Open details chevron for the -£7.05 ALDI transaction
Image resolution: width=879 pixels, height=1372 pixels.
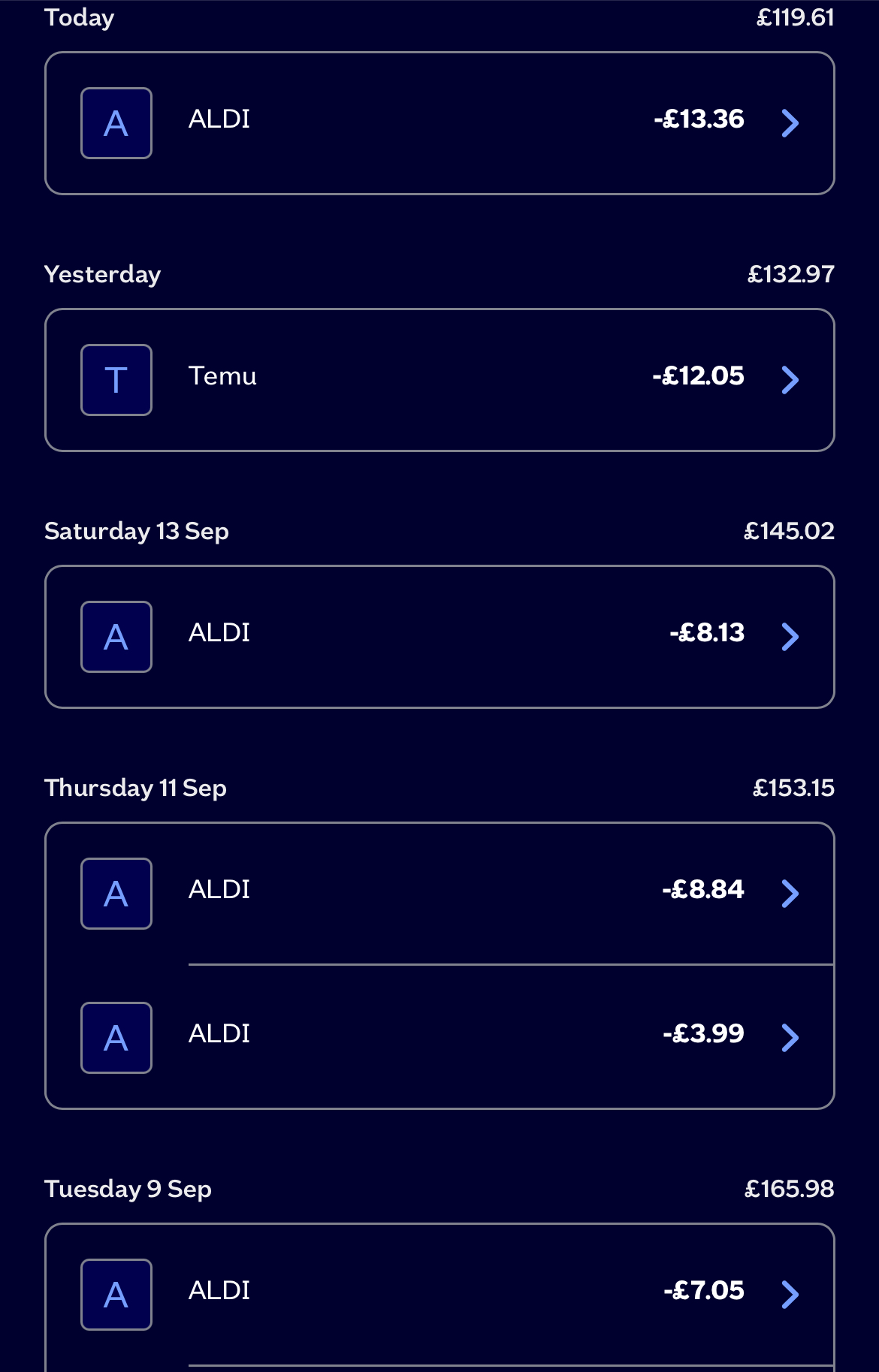(x=790, y=1295)
